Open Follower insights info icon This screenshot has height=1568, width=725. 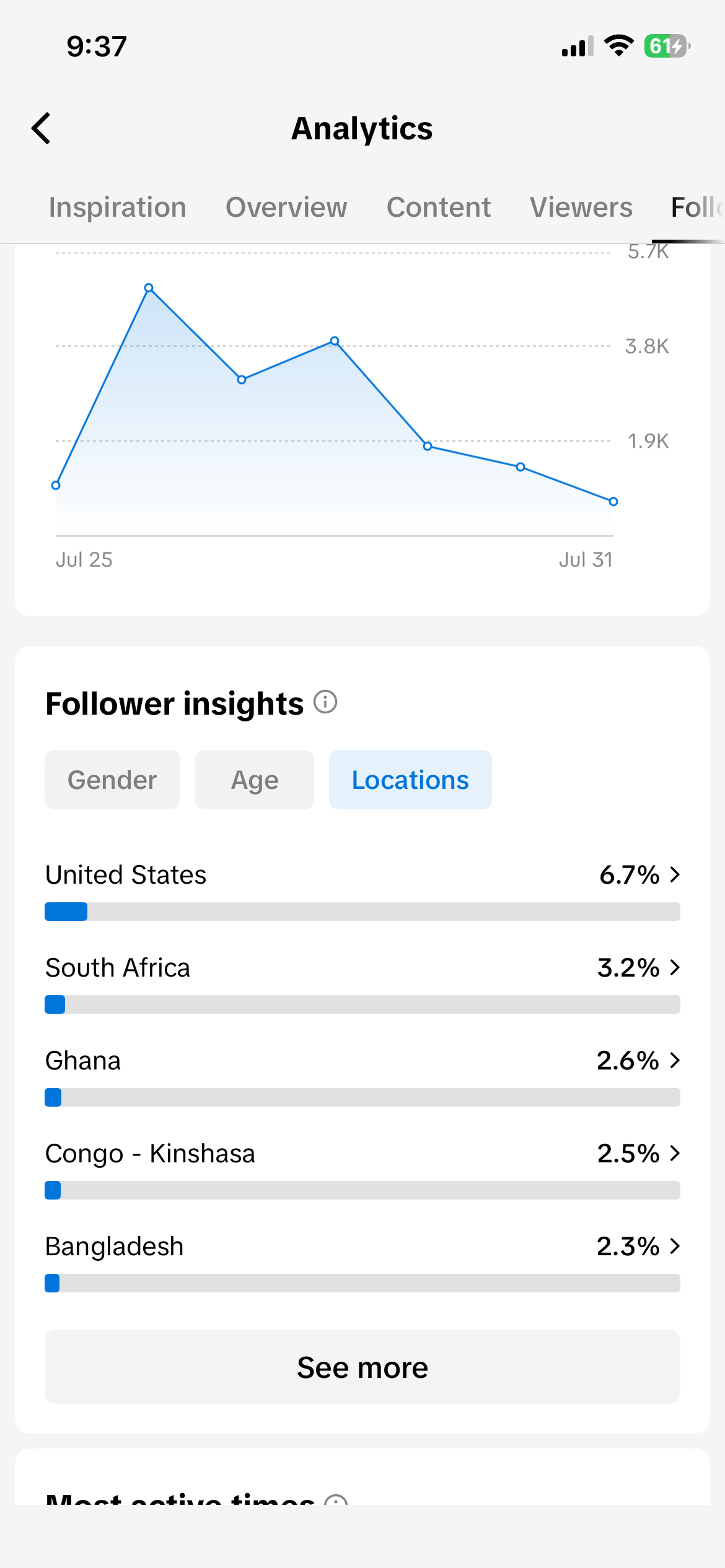[x=325, y=702]
